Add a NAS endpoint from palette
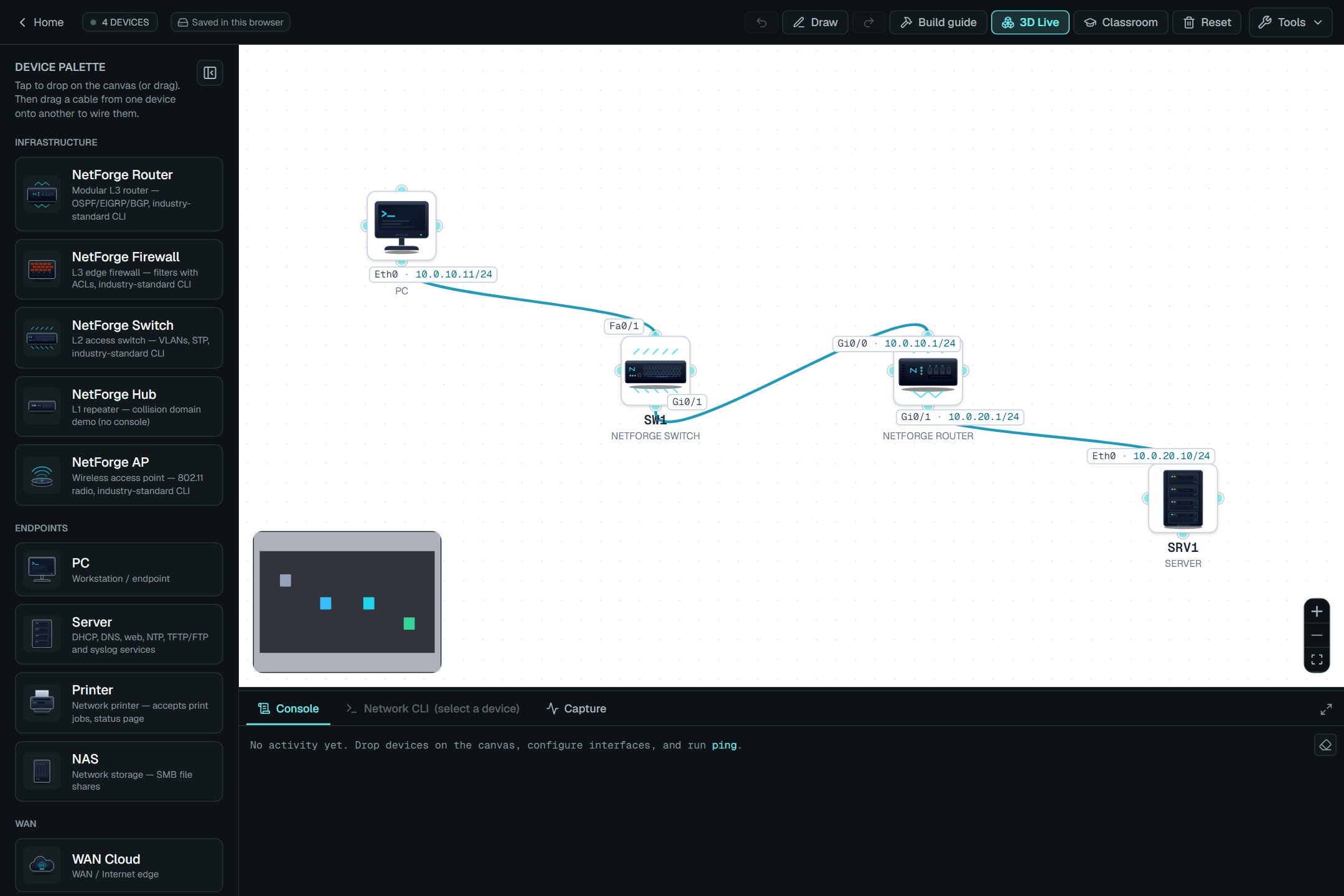The height and width of the screenshot is (896, 1344). [119, 771]
